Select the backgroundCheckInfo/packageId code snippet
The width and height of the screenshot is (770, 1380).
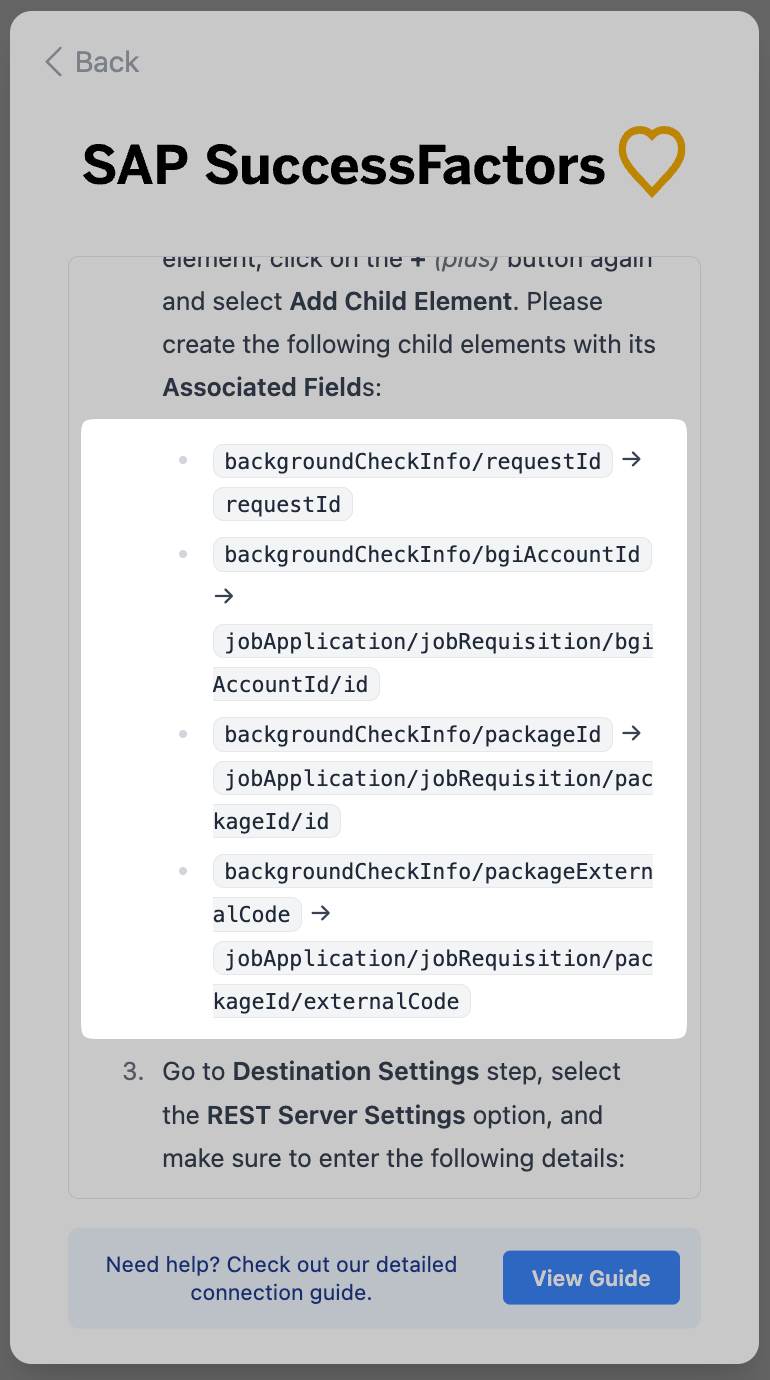click(x=412, y=734)
